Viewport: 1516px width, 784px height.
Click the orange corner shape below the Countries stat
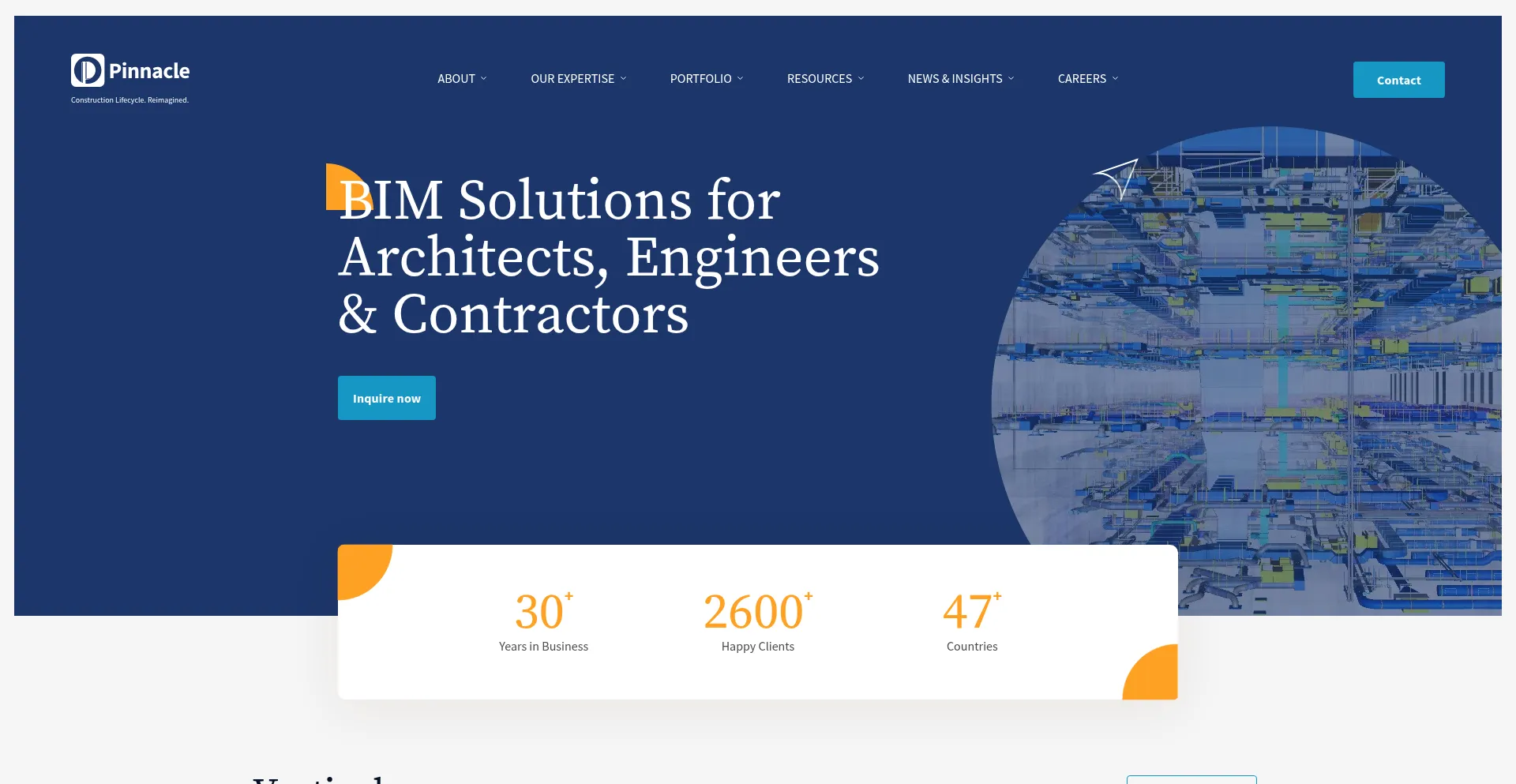pos(1150,672)
